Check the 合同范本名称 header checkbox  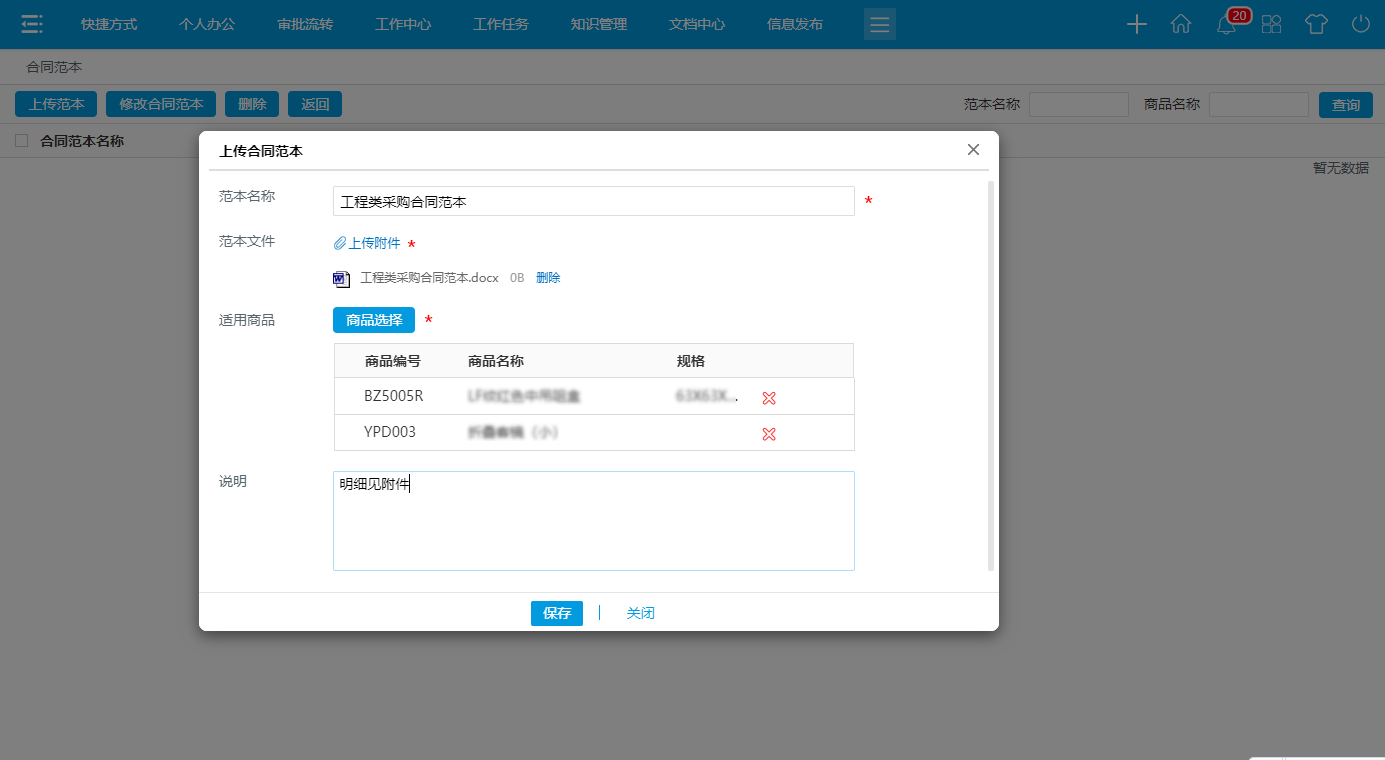click(x=21, y=141)
